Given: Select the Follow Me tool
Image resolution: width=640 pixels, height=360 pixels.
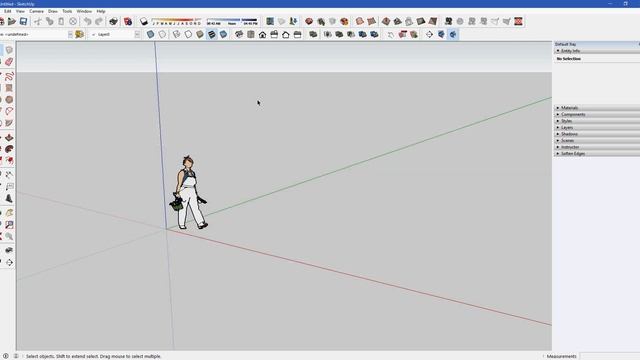Looking at the screenshot, I should click(x=9, y=149).
